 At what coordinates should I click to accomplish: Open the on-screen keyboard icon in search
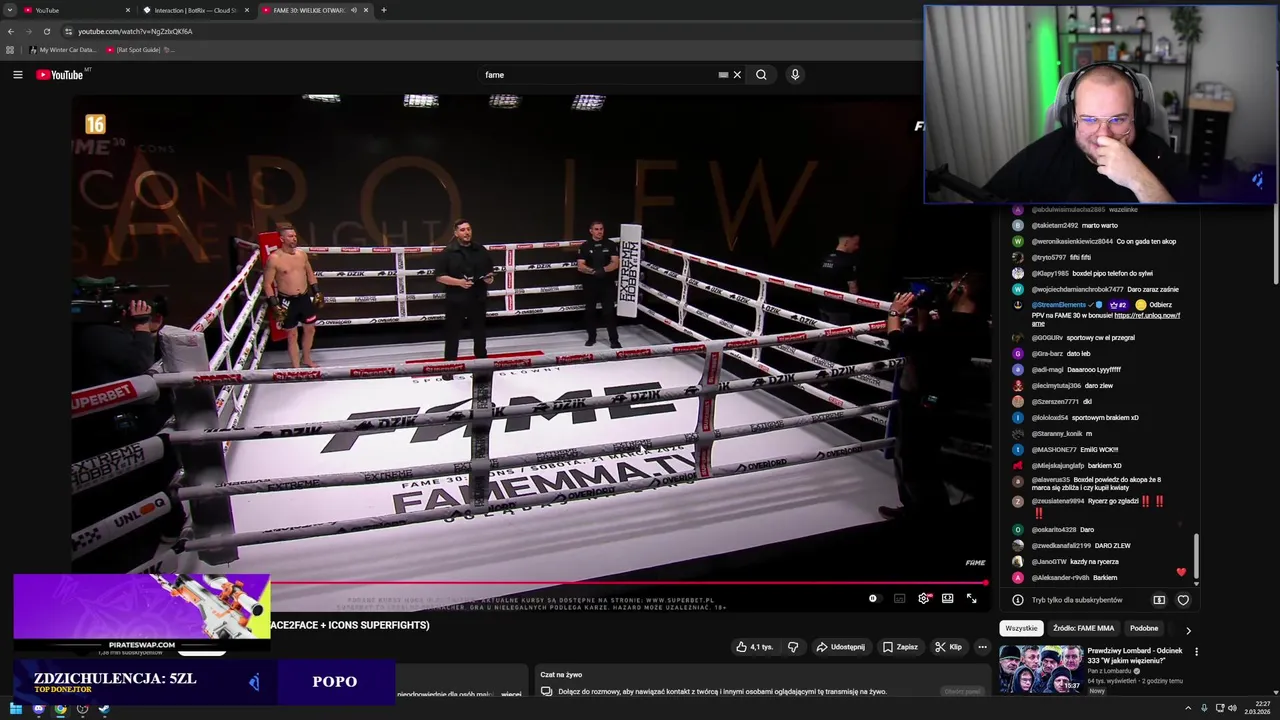[x=723, y=75]
